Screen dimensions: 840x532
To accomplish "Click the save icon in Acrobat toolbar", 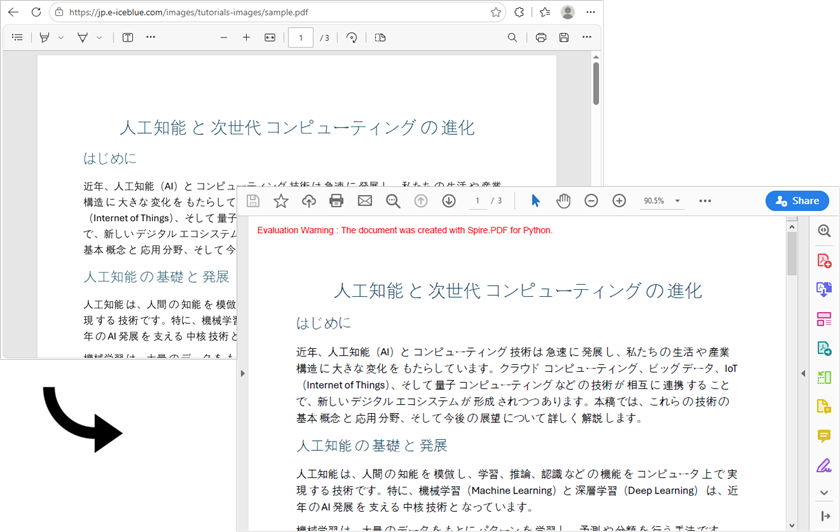I will point(253,201).
